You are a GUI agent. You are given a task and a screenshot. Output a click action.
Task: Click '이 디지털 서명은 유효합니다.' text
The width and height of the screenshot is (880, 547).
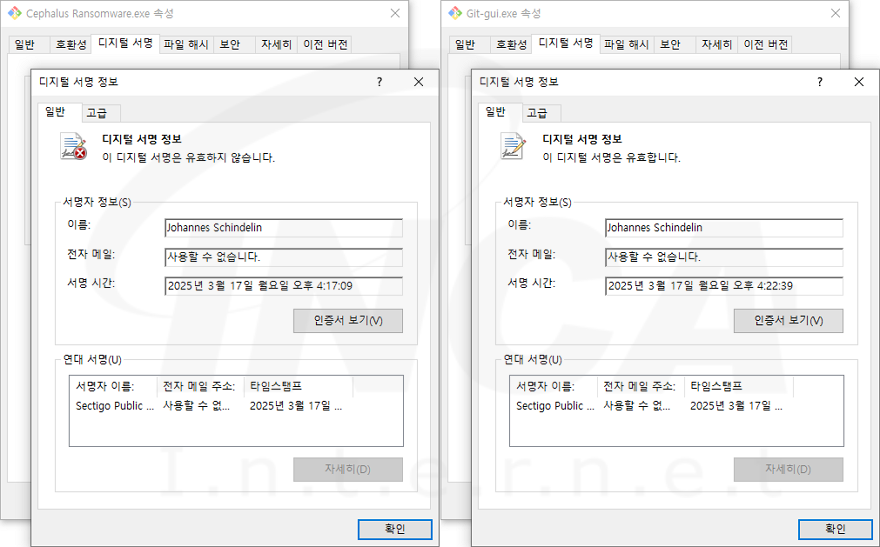(x=612, y=158)
